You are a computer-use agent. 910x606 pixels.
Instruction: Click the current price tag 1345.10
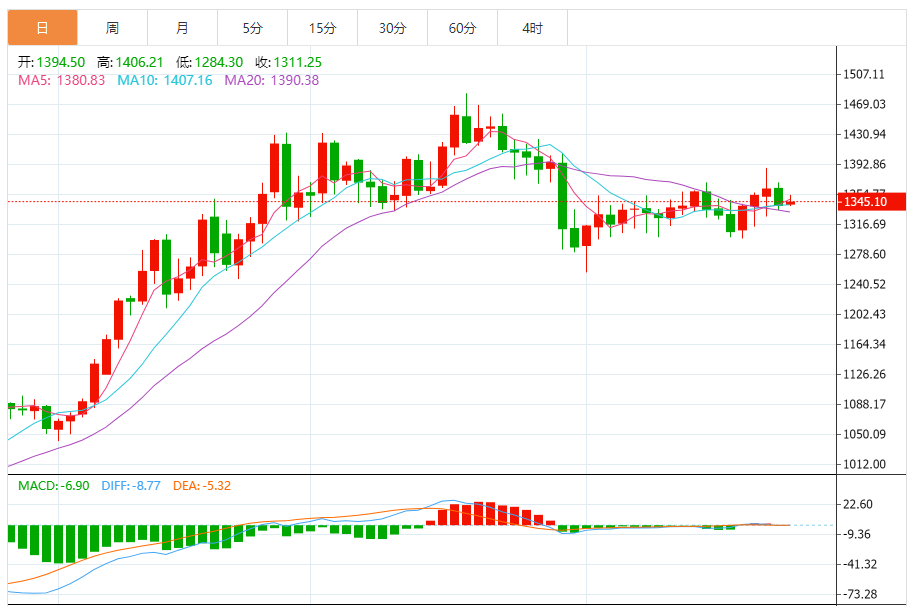point(865,202)
